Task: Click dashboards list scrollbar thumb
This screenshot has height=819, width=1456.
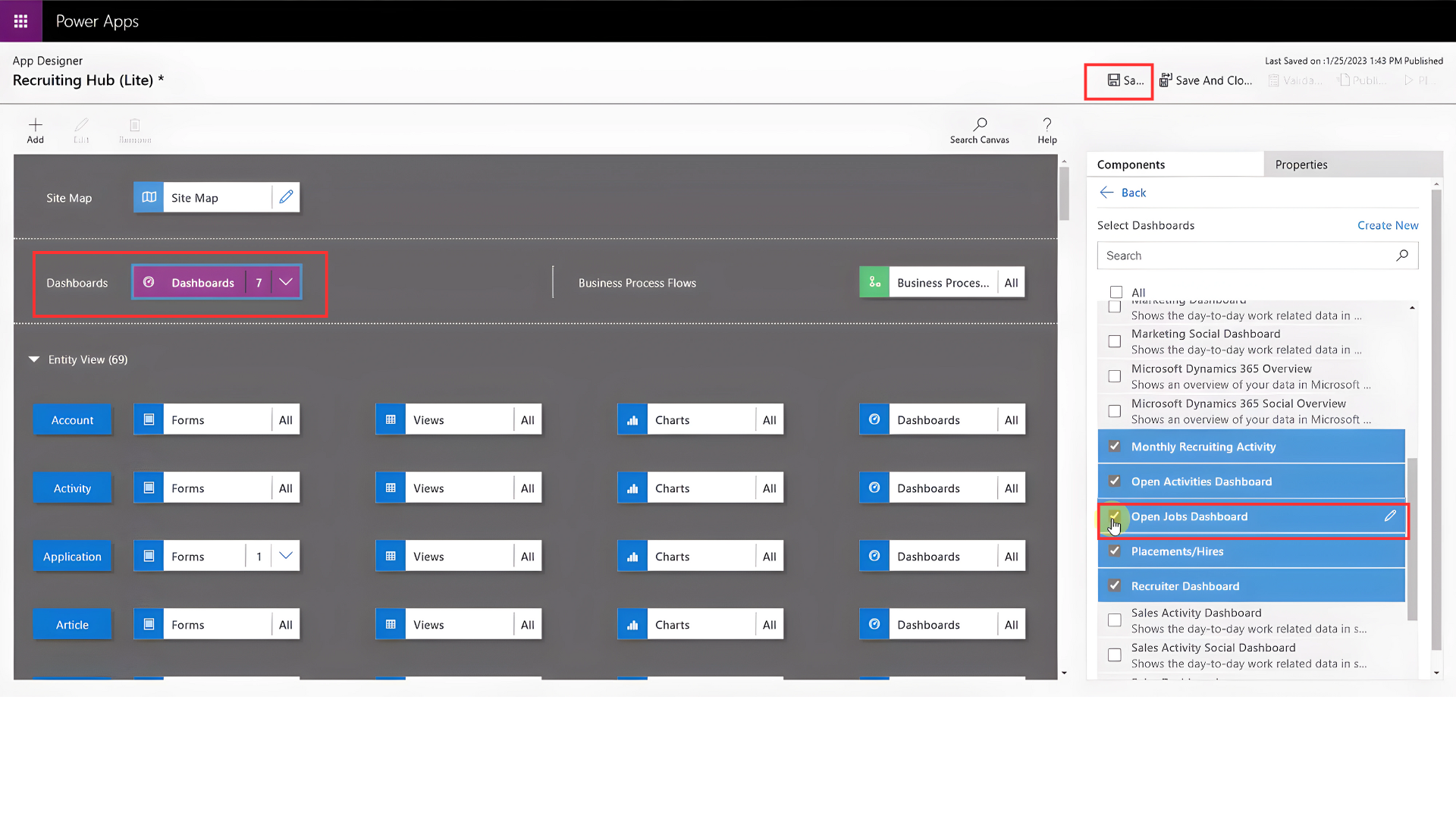Action: click(1412, 538)
